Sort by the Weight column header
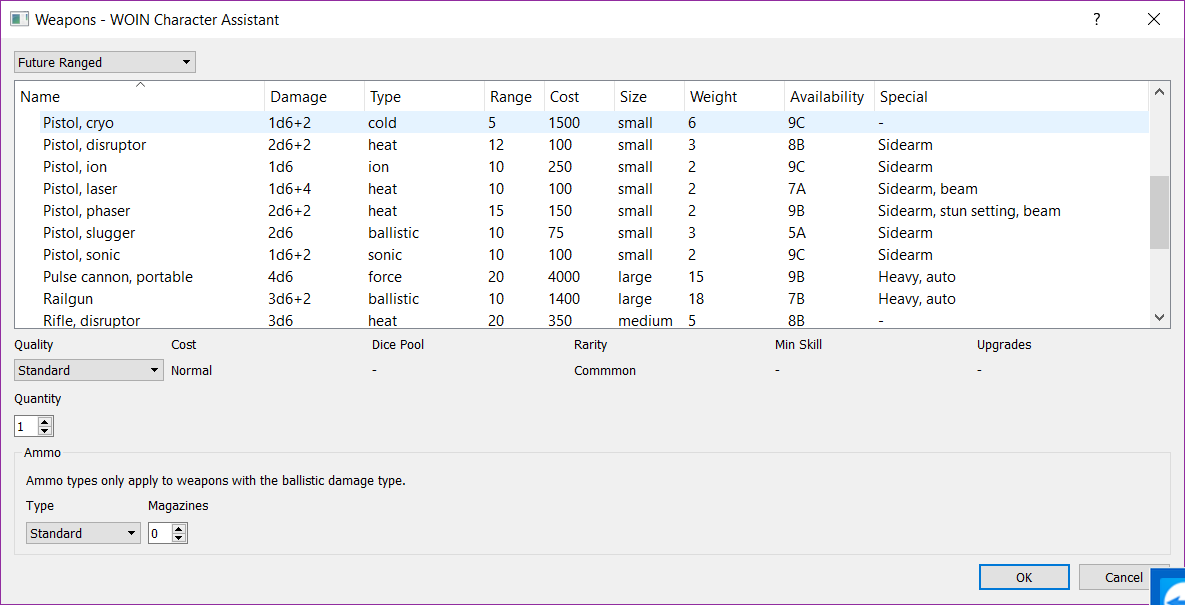The image size is (1185, 605). (x=735, y=97)
